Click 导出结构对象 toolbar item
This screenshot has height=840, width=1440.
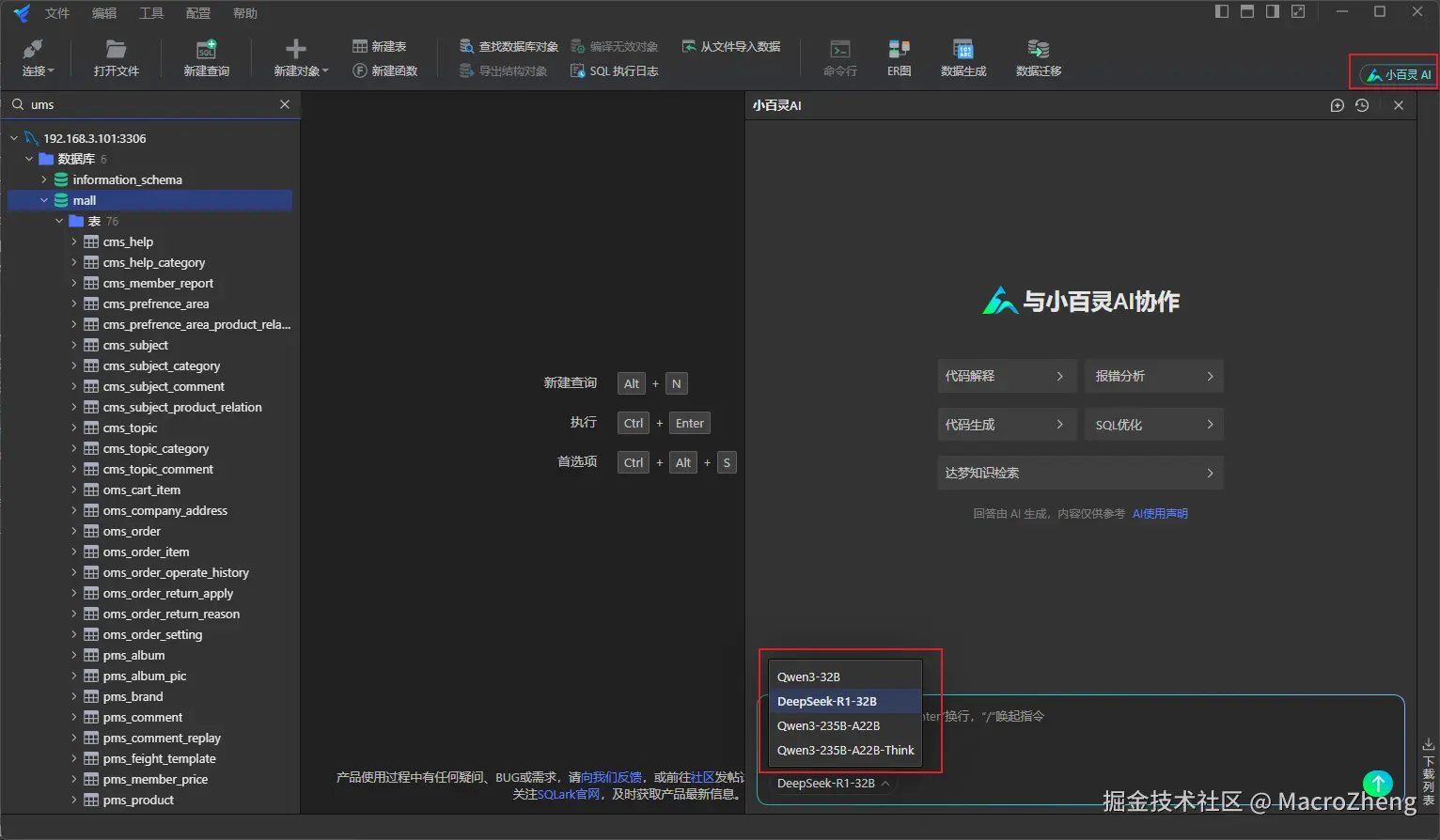point(503,70)
